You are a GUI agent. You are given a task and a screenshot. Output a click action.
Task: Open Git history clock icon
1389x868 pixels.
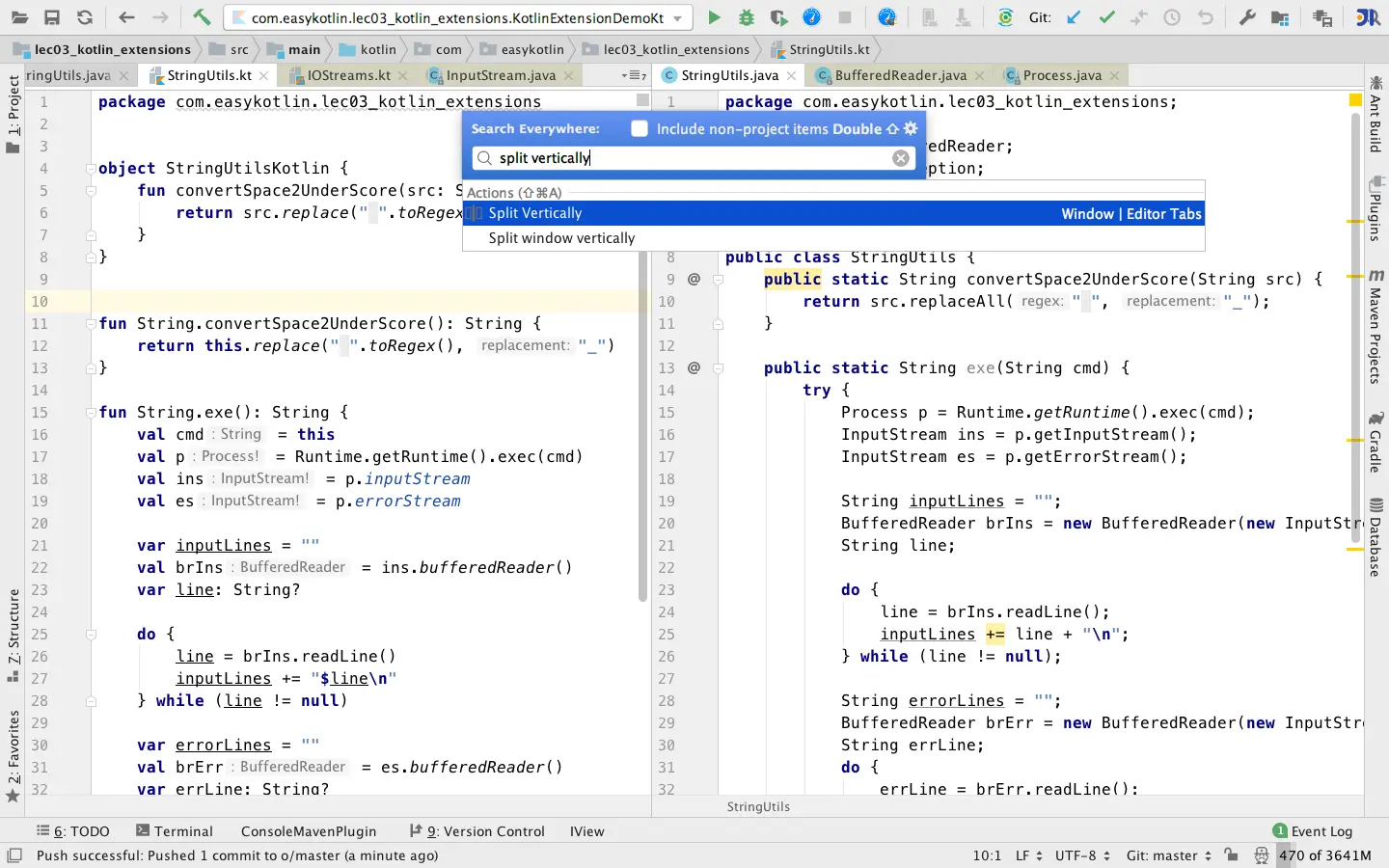1172,17
